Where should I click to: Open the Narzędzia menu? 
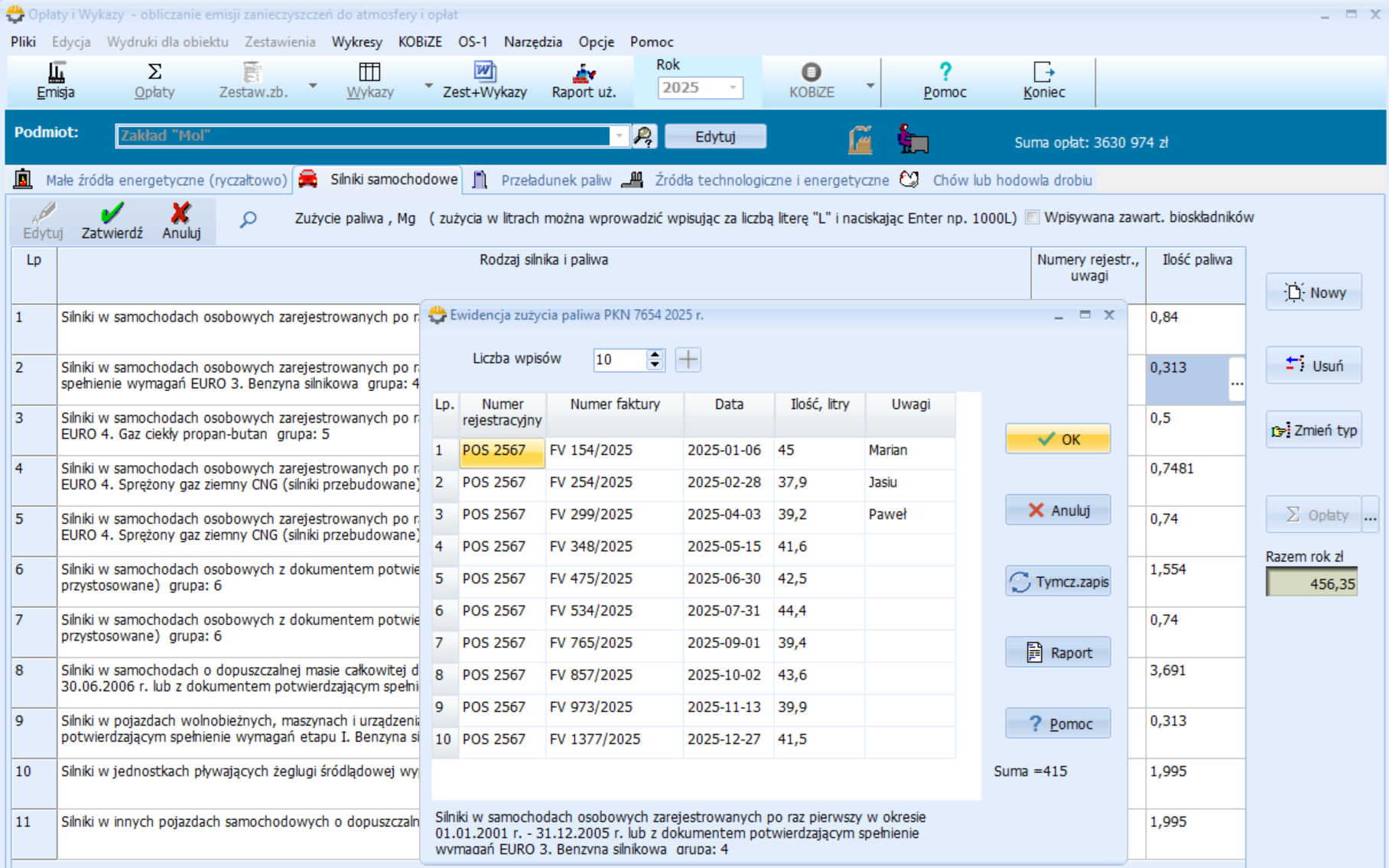pyautogui.click(x=532, y=42)
